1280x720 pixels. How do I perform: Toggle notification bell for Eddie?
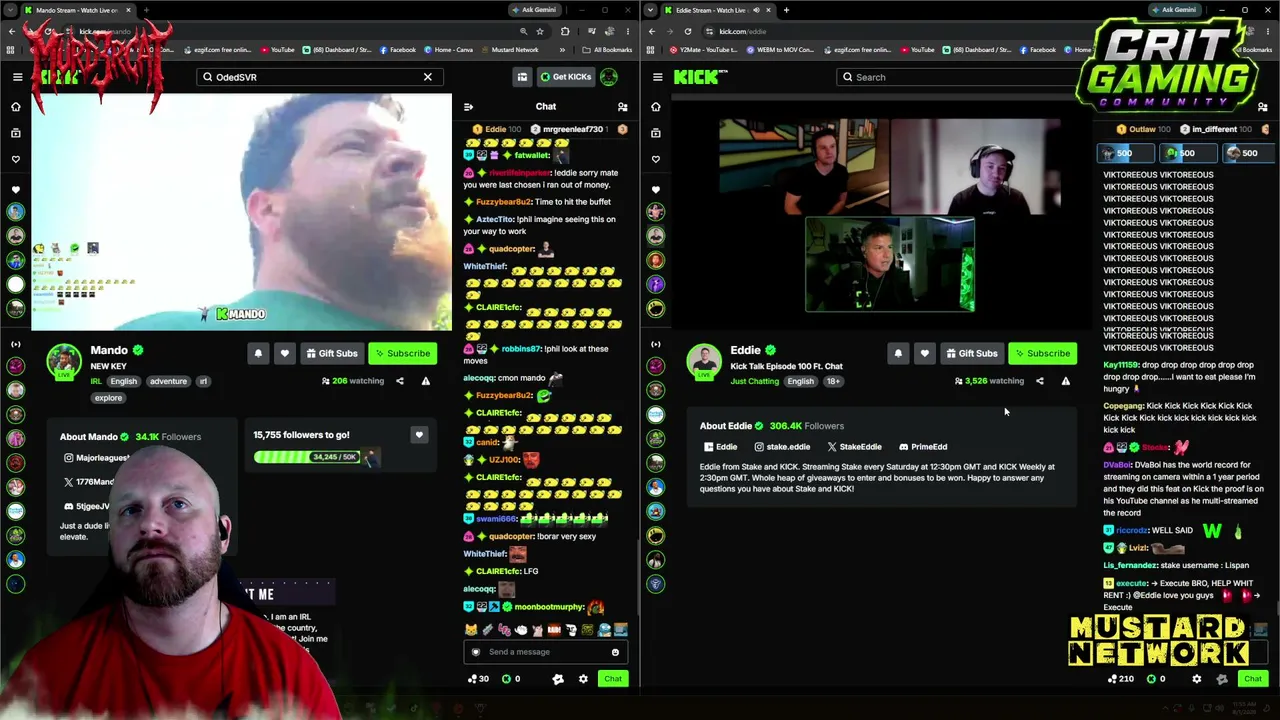898,353
